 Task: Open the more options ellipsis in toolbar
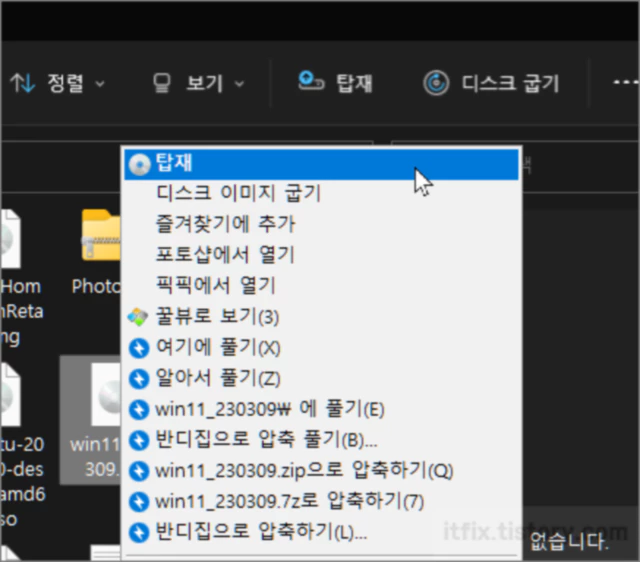[x=626, y=82]
